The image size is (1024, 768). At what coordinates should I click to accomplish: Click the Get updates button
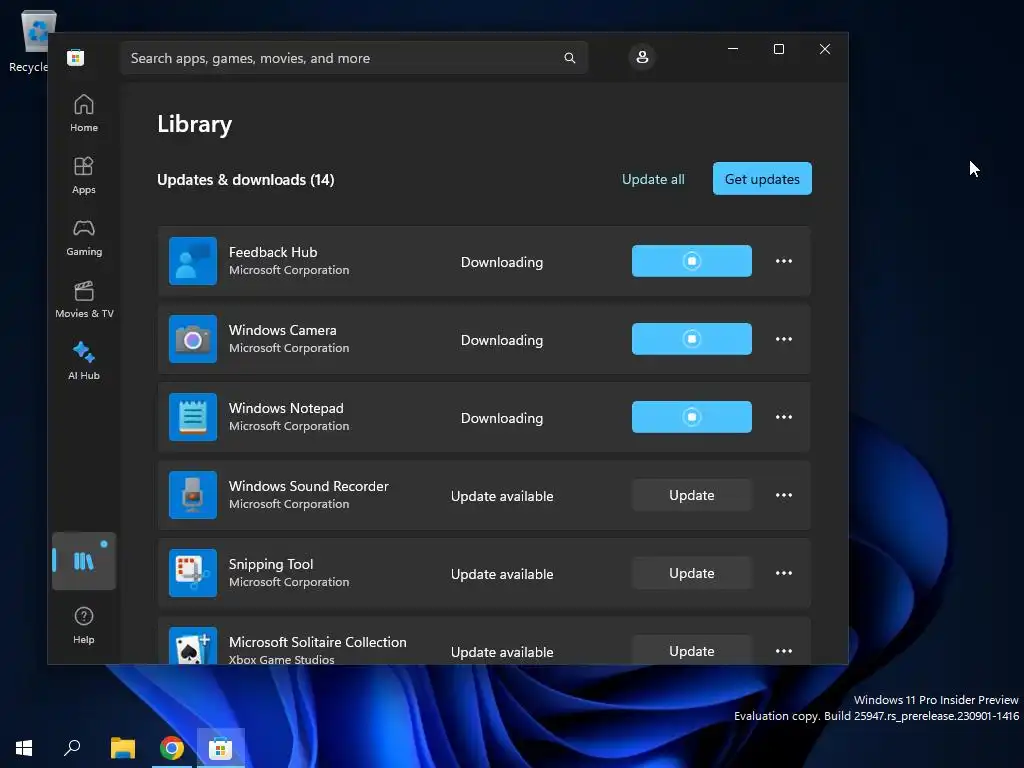click(762, 178)
